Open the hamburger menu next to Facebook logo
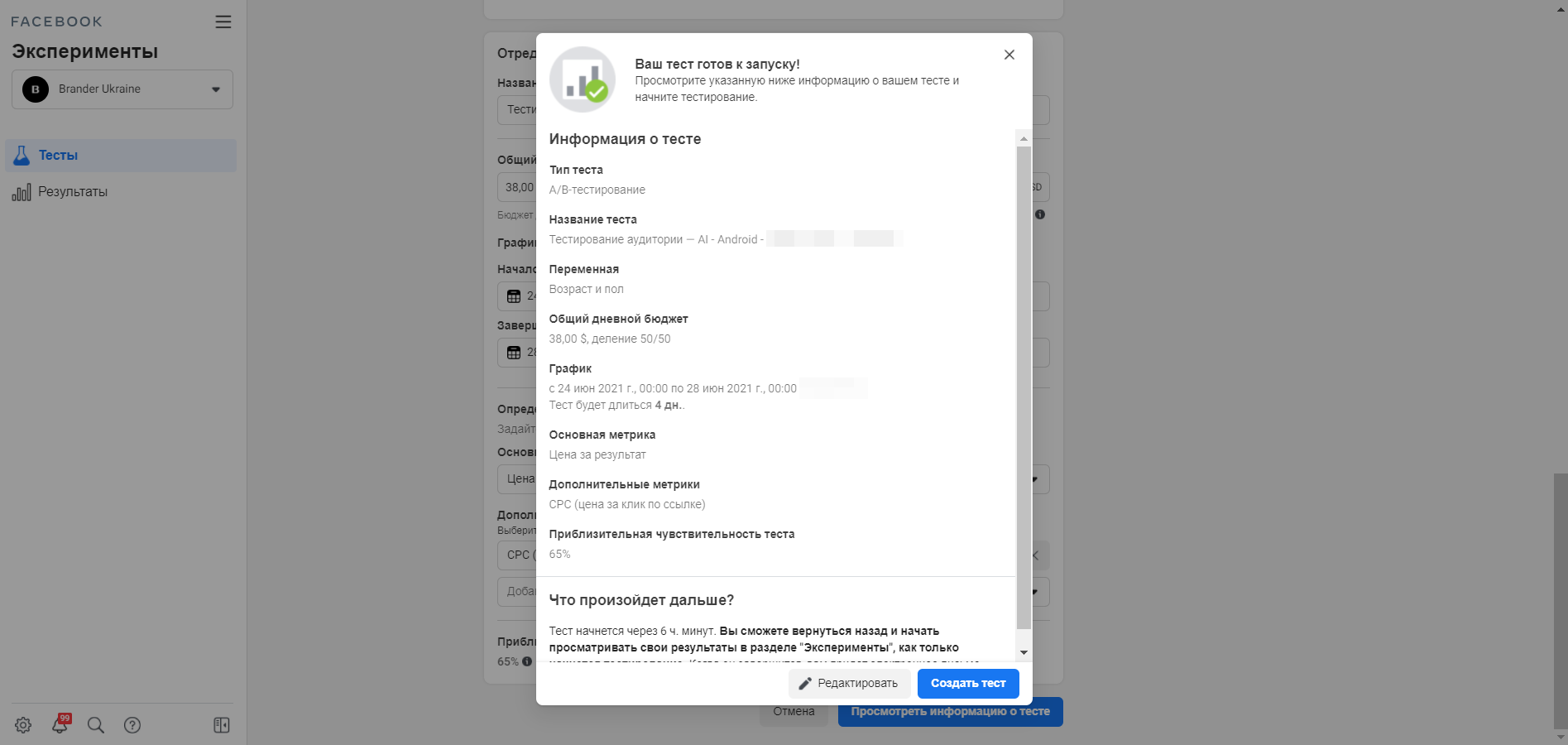The image size is (1568, 745). [223, 22]
